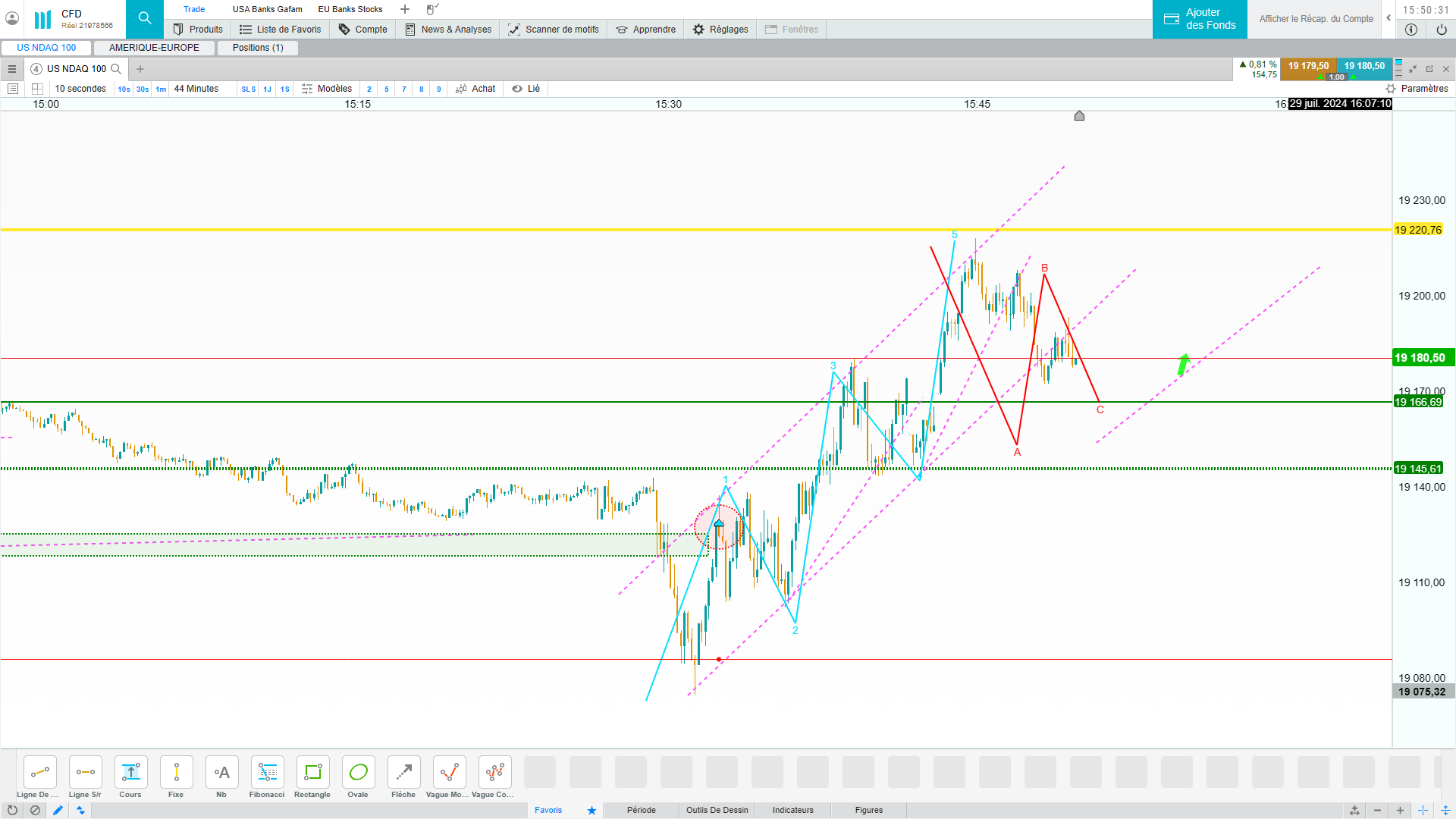
Task: Select the Rectangle drawing tool
Action: (312, 773)
